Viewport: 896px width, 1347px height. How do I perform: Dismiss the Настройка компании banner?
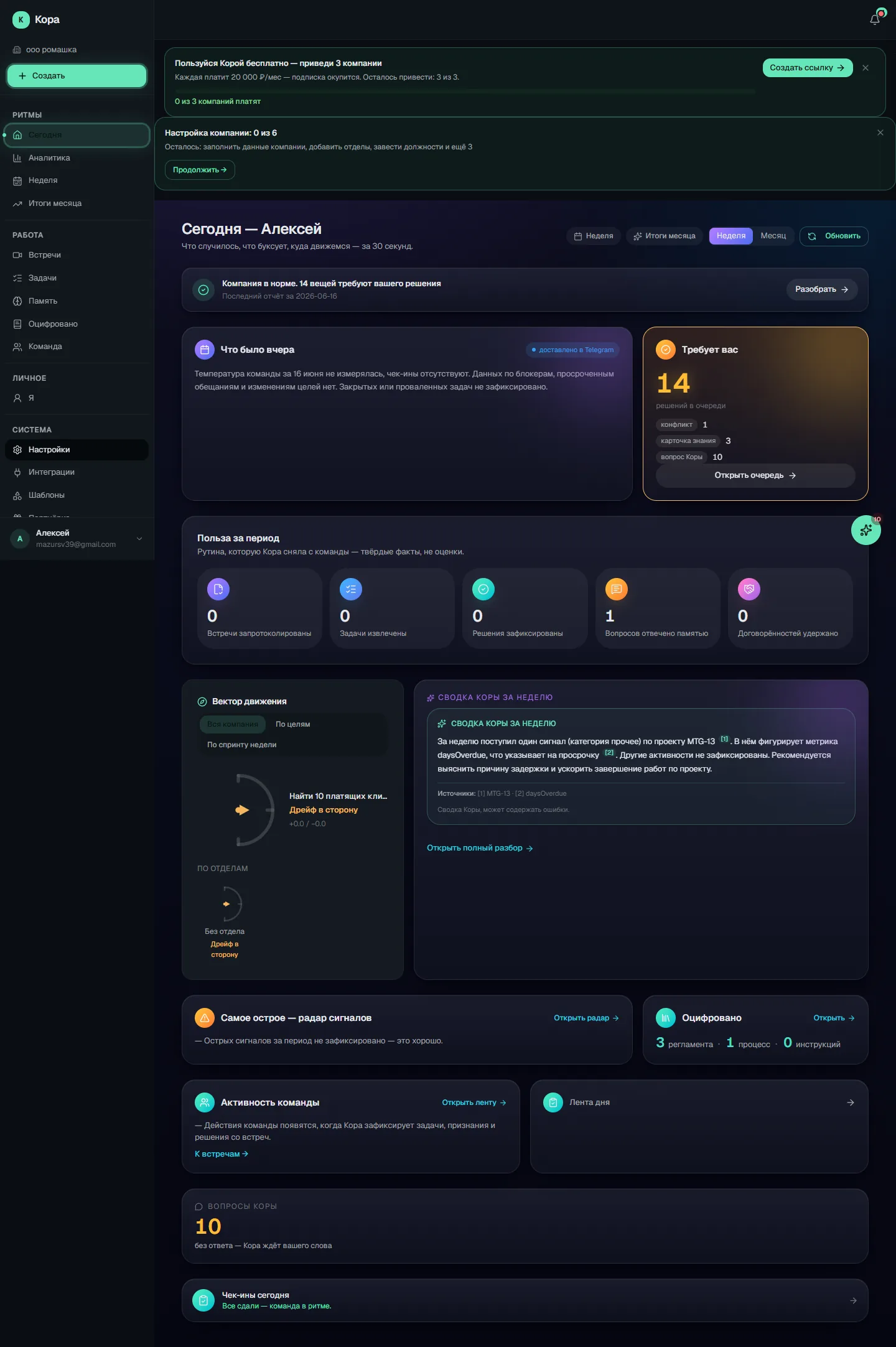click(880, 133)
